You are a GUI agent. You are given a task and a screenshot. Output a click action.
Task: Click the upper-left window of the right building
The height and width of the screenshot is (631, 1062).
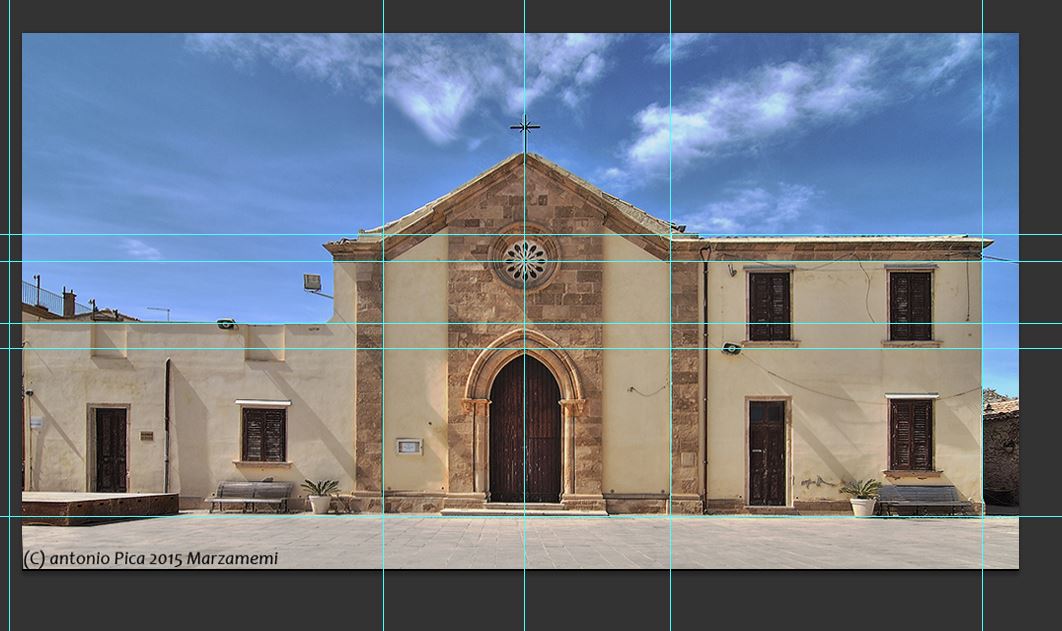[x=770, y=306]
